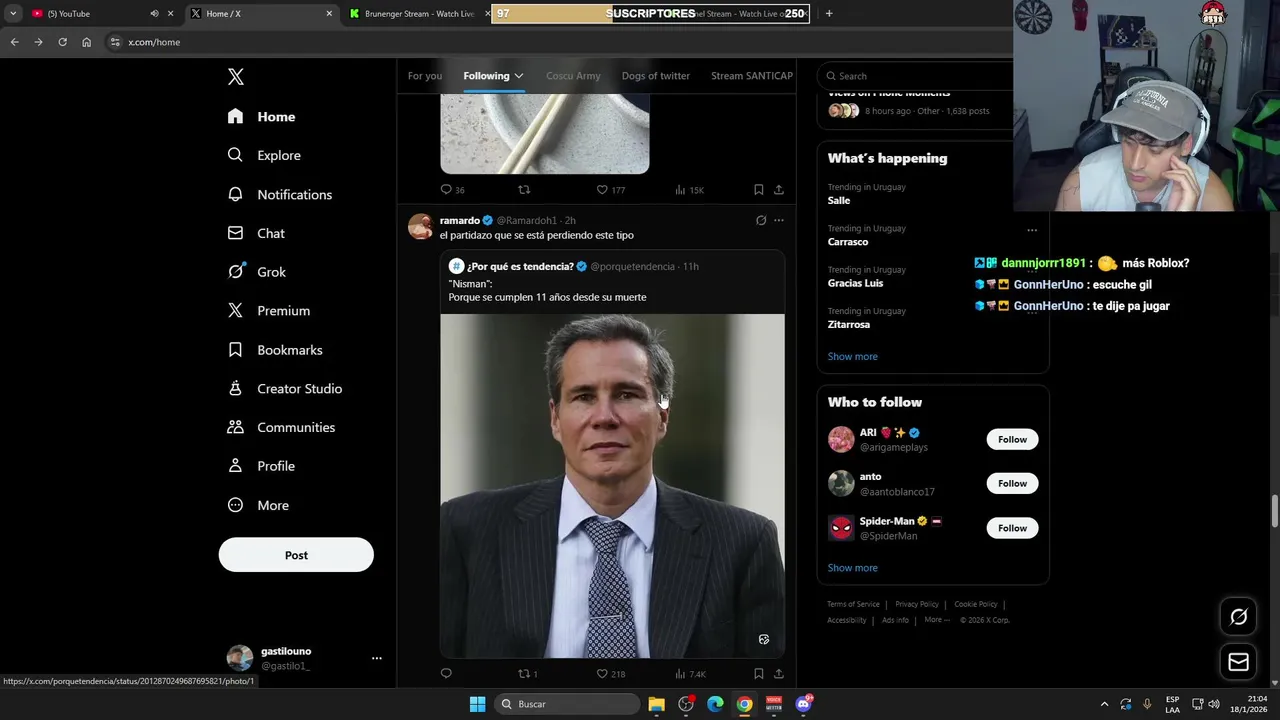This screenshot has width=1280, height=720.
Task: Show hidden icons in system tray
Action: pyautogui.click(x=1104, y=704)
